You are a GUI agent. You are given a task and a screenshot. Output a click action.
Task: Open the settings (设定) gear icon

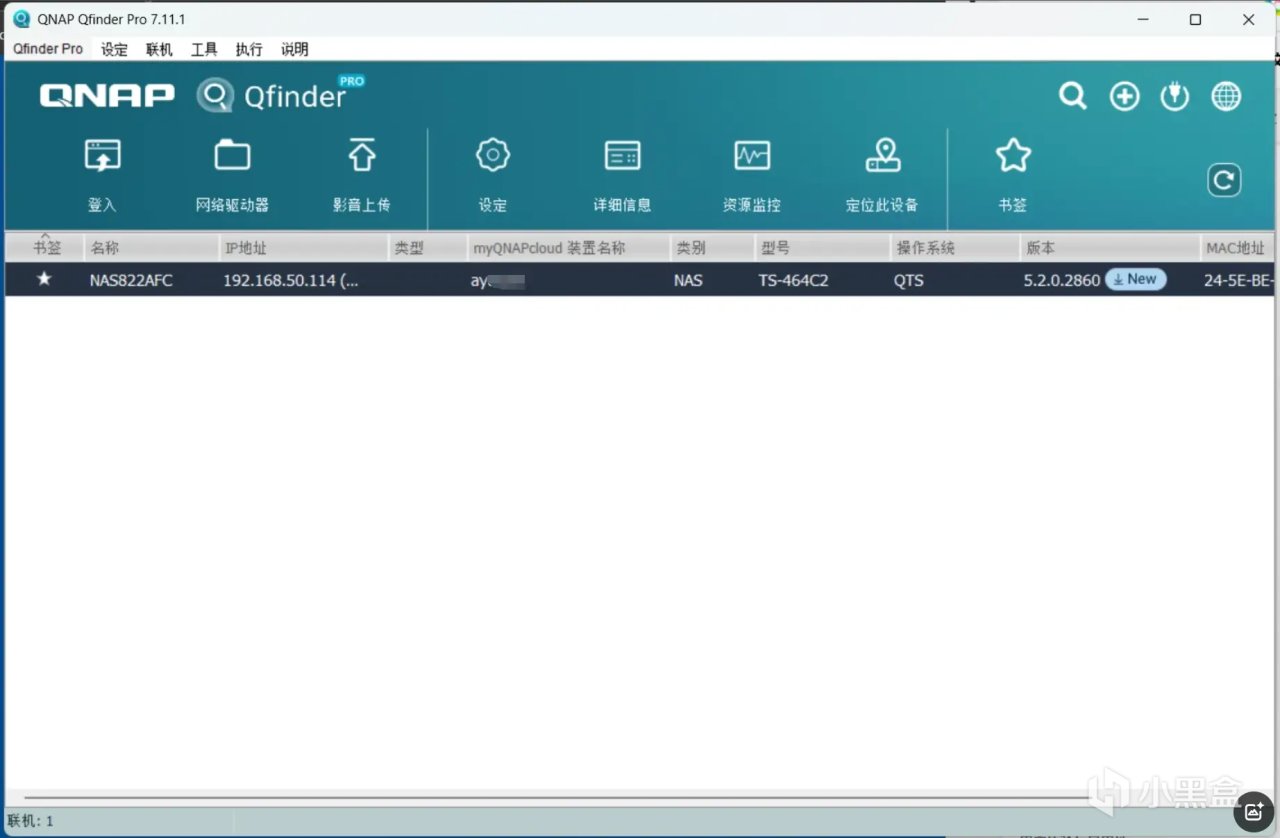coord(493,156)
